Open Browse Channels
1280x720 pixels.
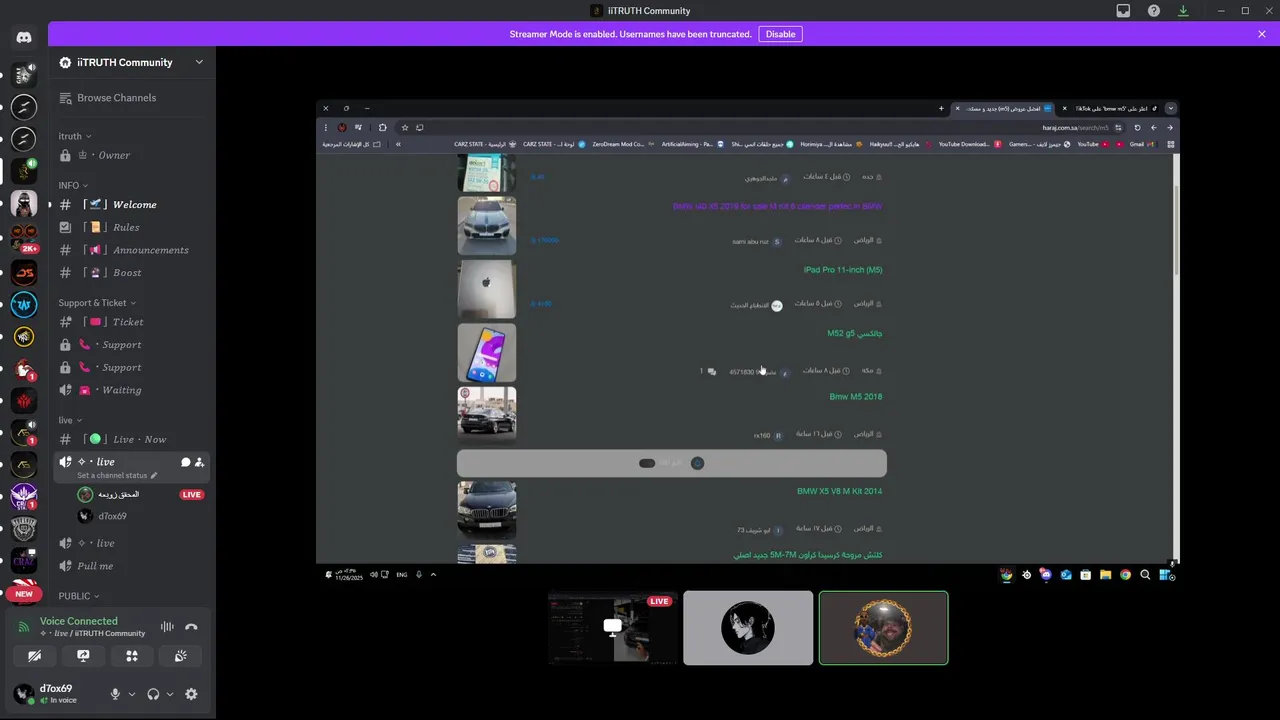116,98
